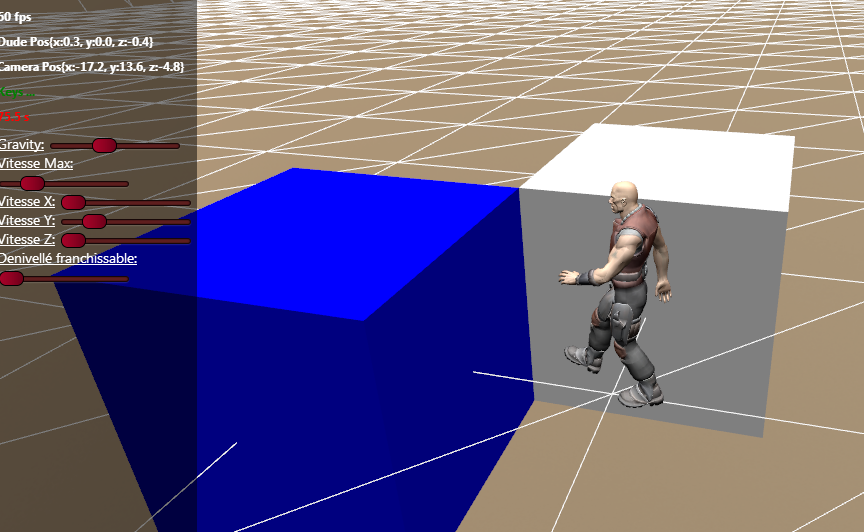
Task: Click the Vitesse X label
Action: tap(28, 202)
